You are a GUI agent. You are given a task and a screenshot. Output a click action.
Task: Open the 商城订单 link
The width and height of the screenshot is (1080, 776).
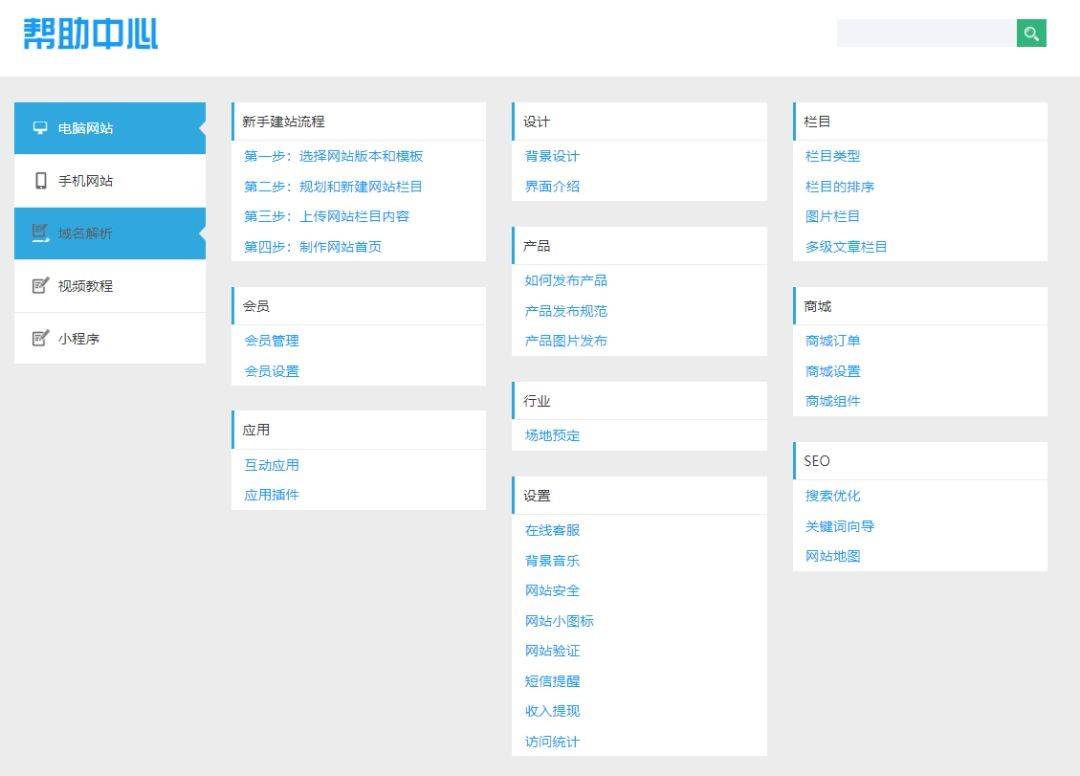pos(833,341)
